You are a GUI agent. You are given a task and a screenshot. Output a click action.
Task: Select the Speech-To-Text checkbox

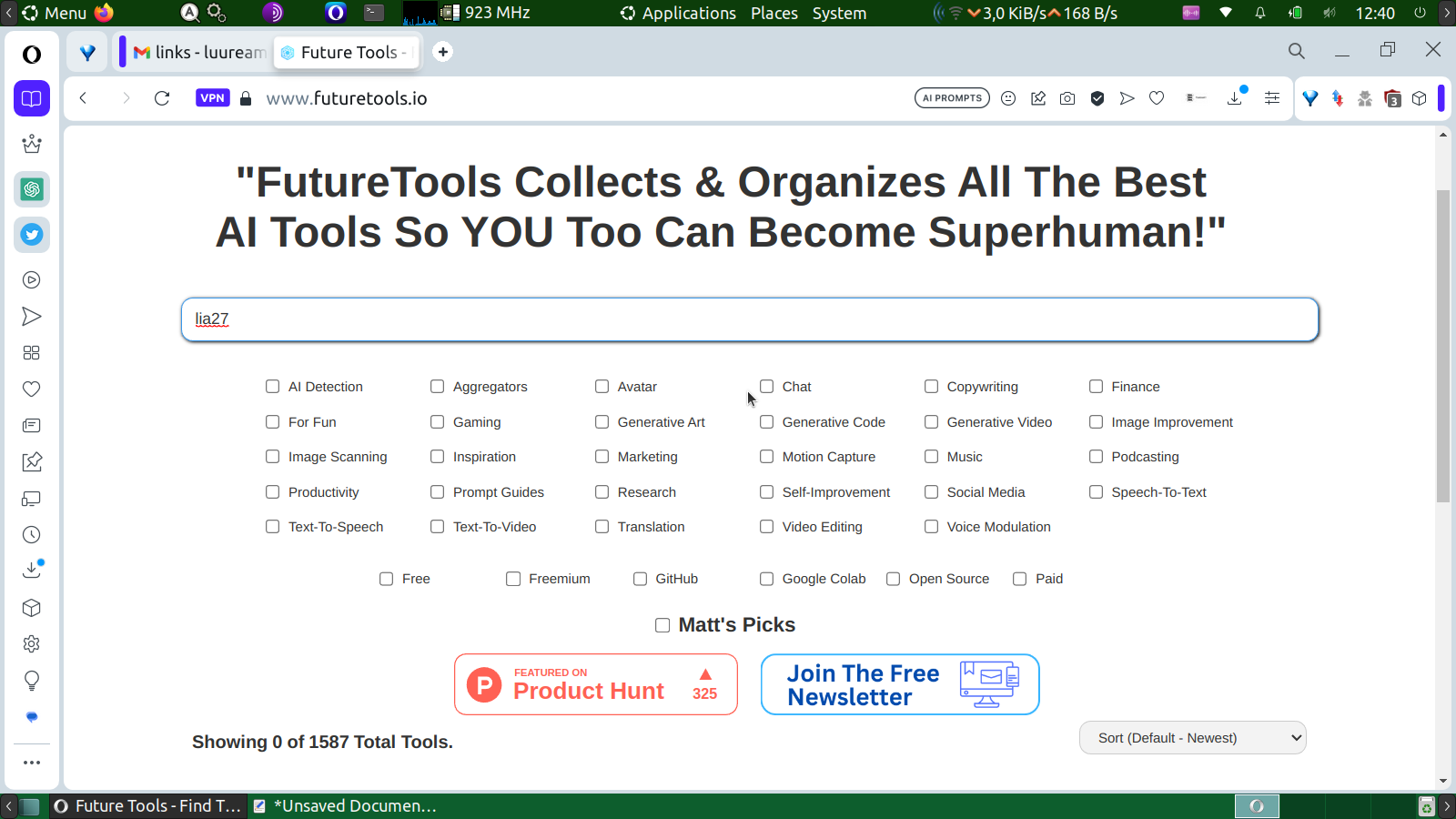(x=1096, y=492)
